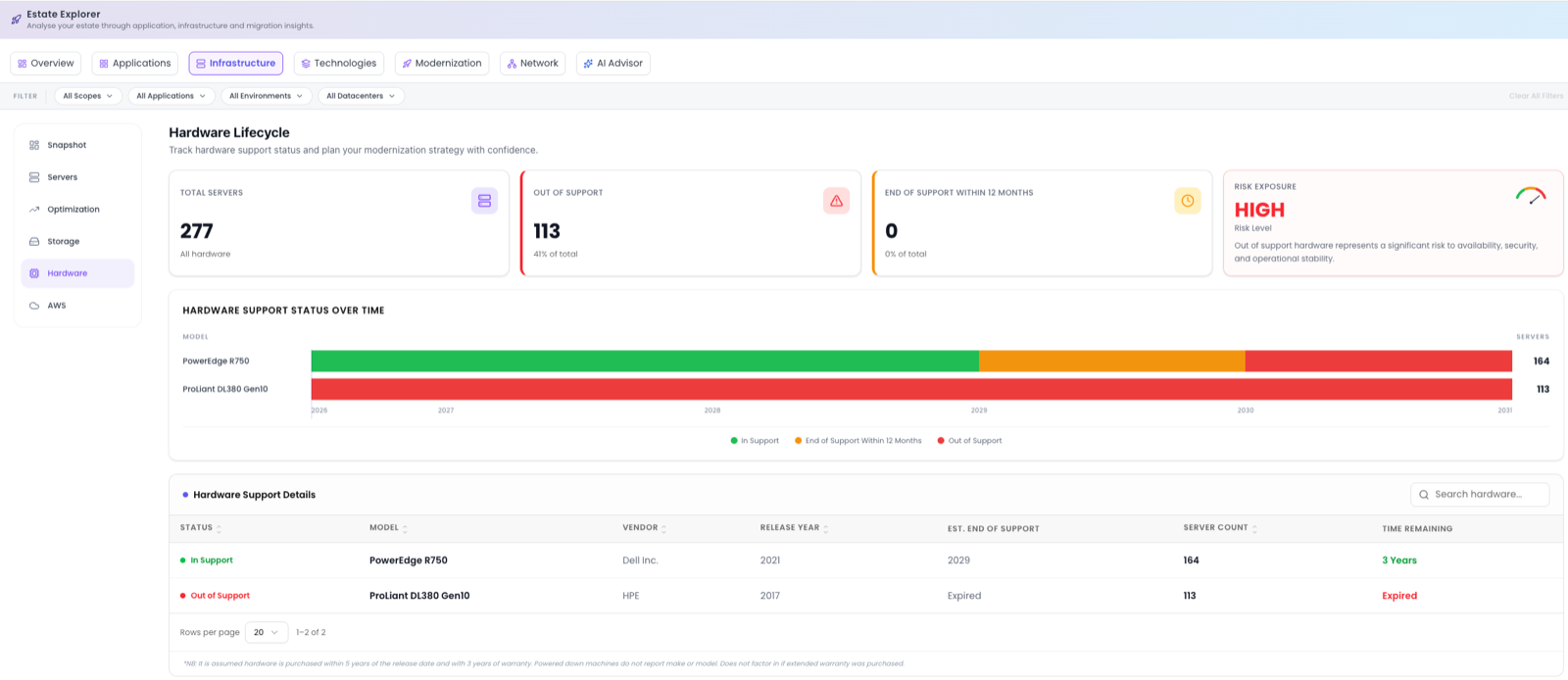Image resolution: width=1568 pixels, height=680 pixels.
Task: Click the End of Support clock icon
Action: click(1188, 201)
